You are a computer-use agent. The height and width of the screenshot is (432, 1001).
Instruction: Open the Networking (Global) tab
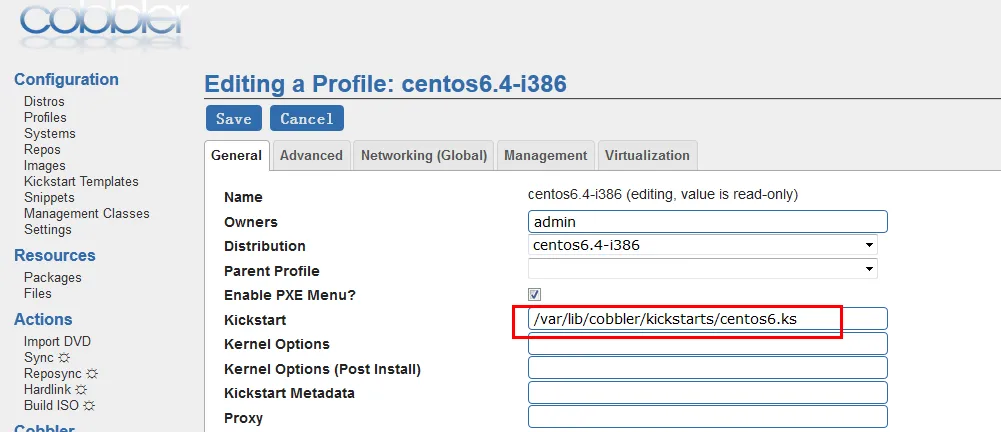pos(424,156)
